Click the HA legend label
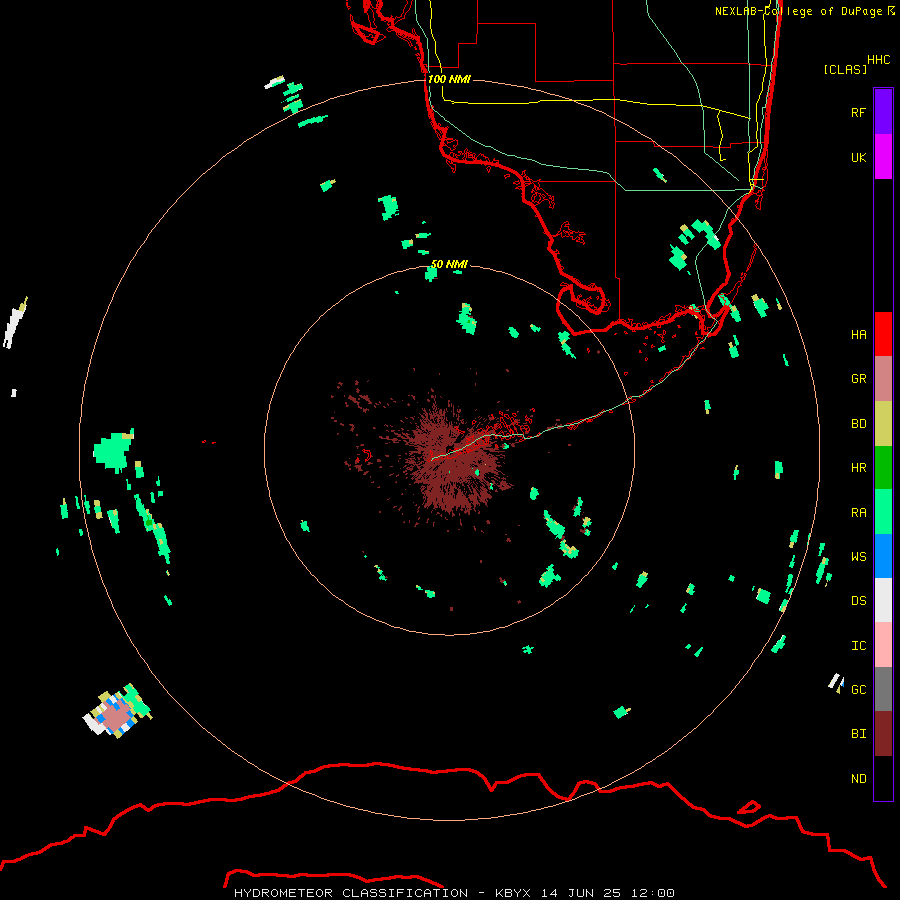 click(858, 335)
